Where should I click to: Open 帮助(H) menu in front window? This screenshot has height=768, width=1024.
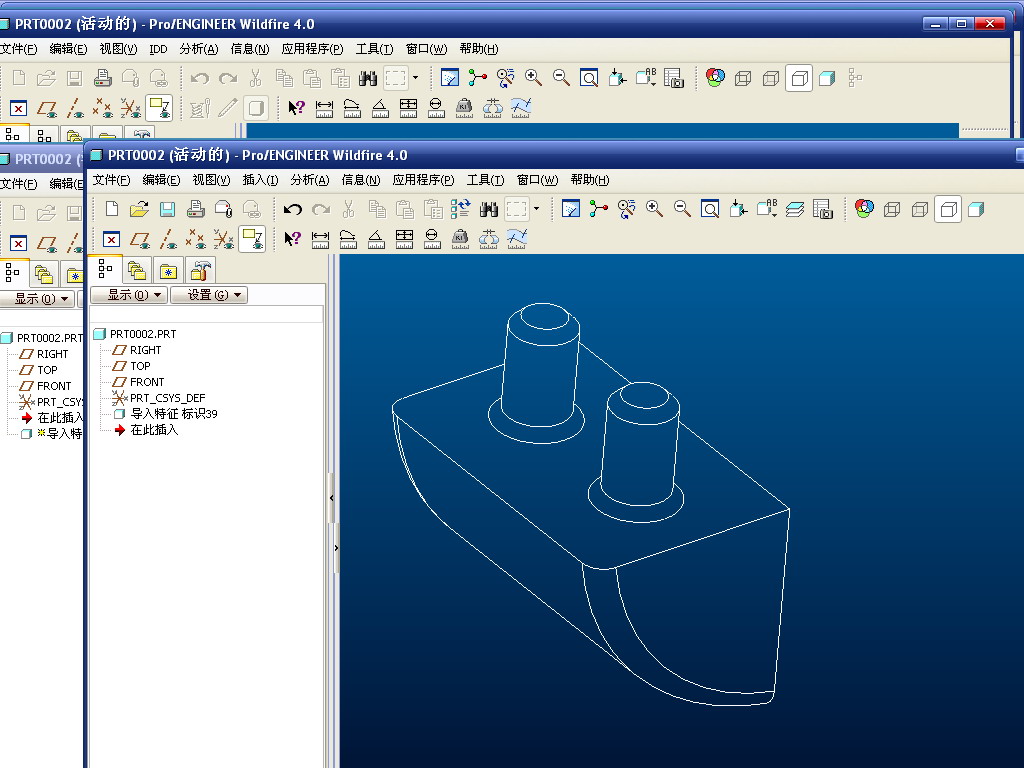(x=590, y=180)
